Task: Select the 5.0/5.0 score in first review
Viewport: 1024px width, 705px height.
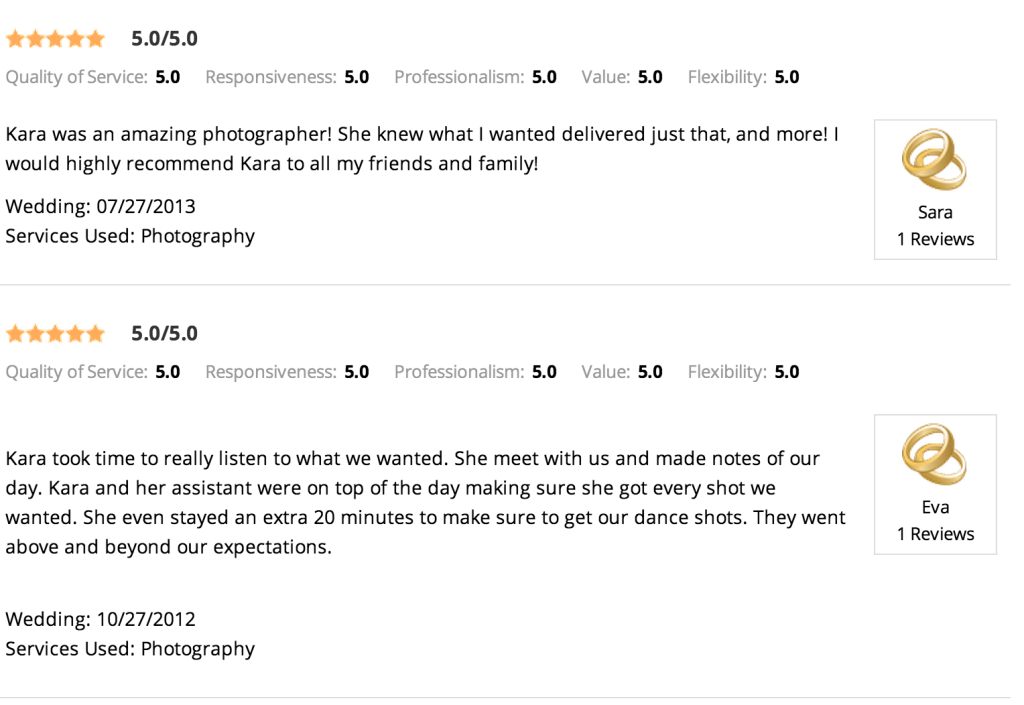Action: 165,39
